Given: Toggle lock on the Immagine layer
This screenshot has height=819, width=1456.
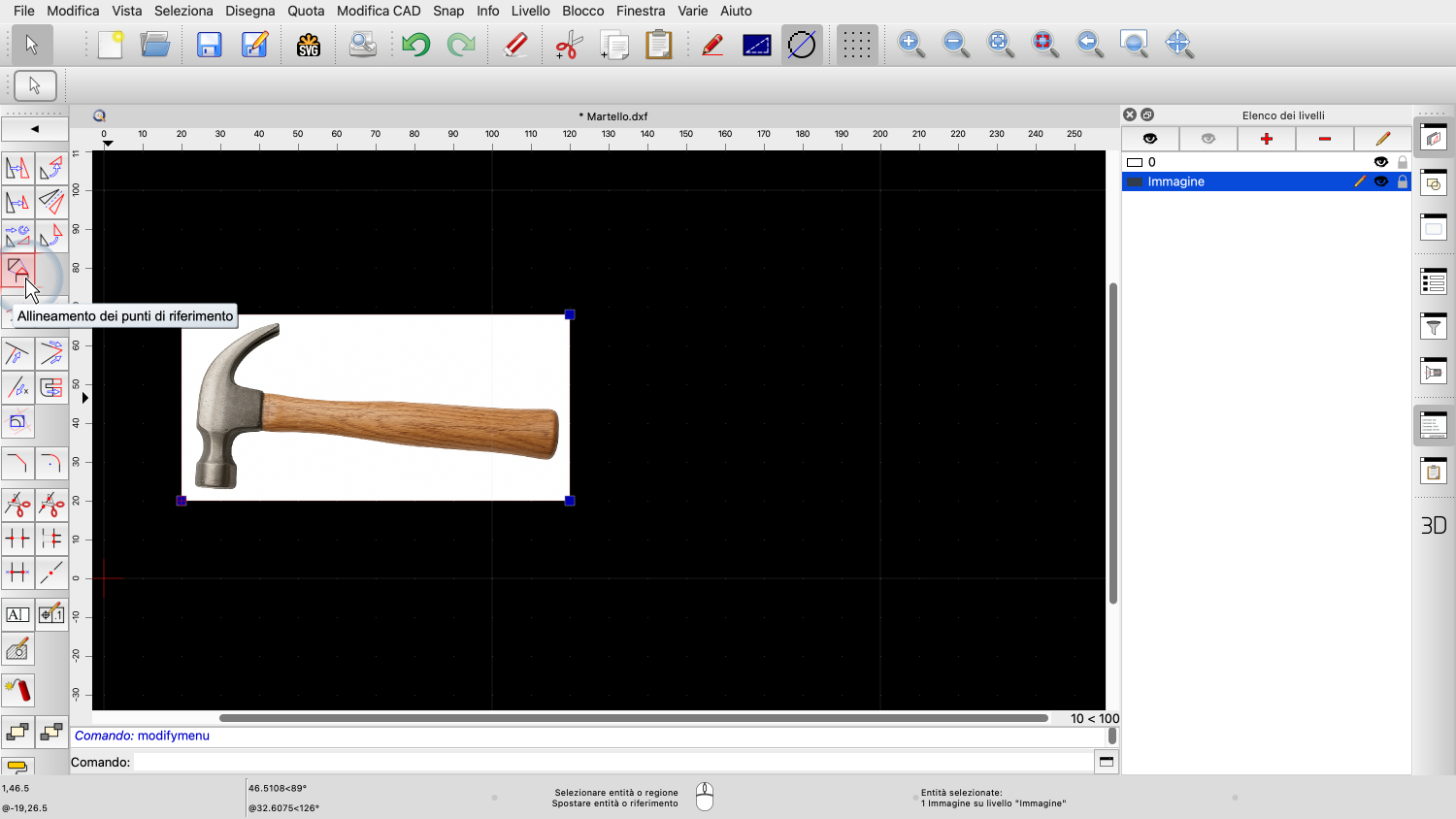Looking at the screenshot, I should click(1402, 181).
